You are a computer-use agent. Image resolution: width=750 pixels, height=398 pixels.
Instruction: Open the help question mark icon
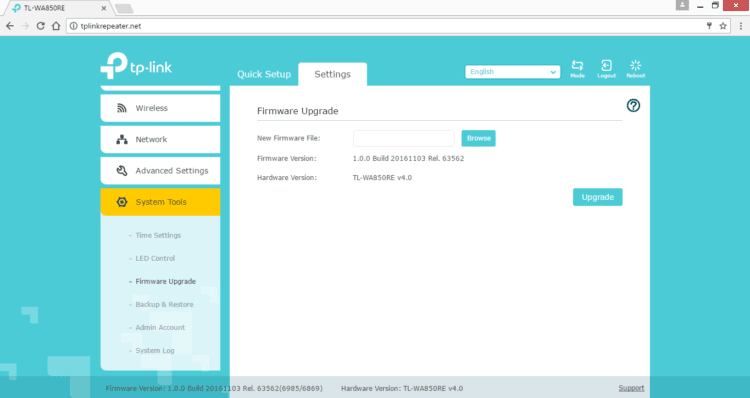[633, 105]
